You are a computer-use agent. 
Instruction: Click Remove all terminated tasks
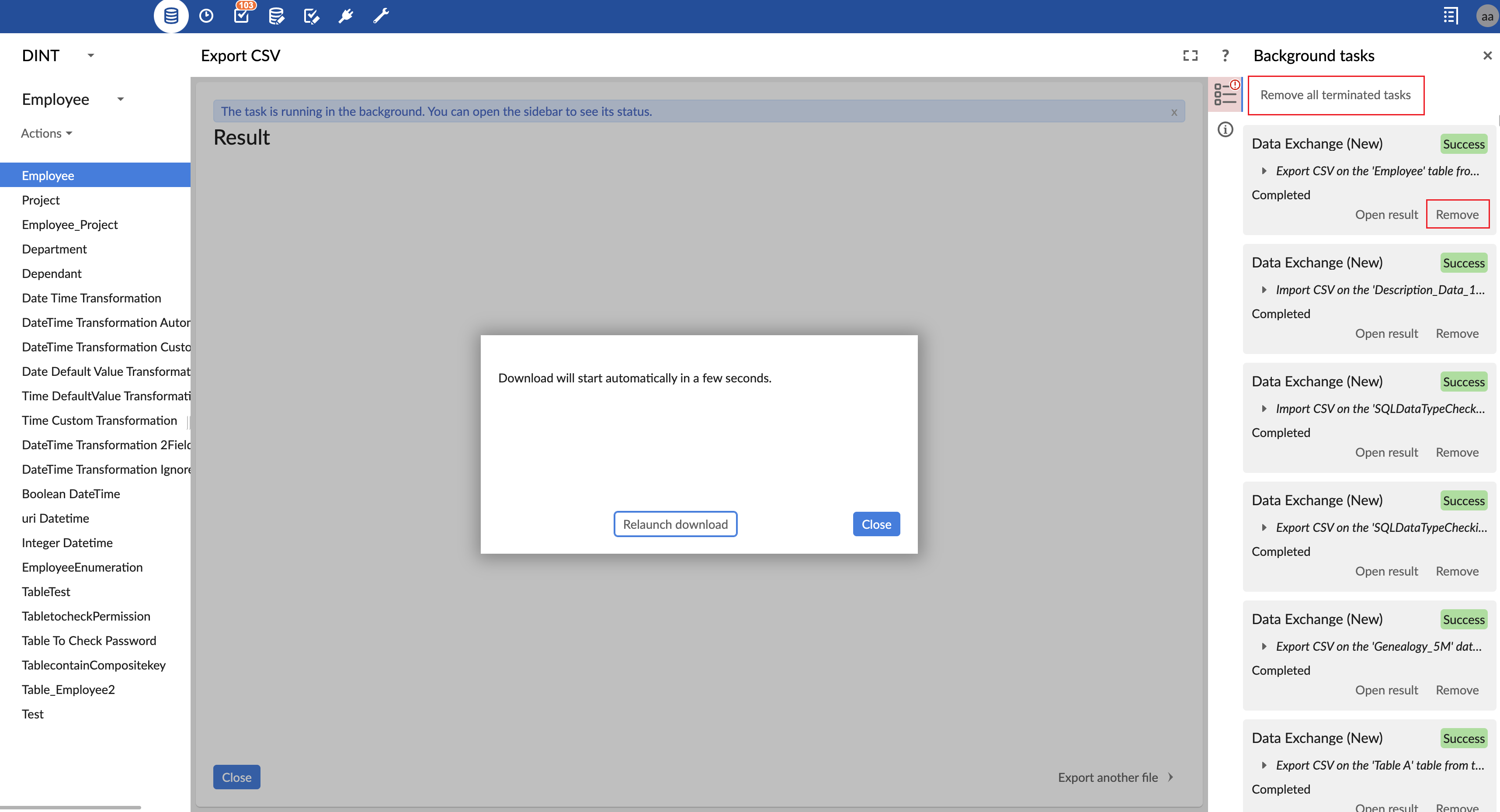point(1335,95)
